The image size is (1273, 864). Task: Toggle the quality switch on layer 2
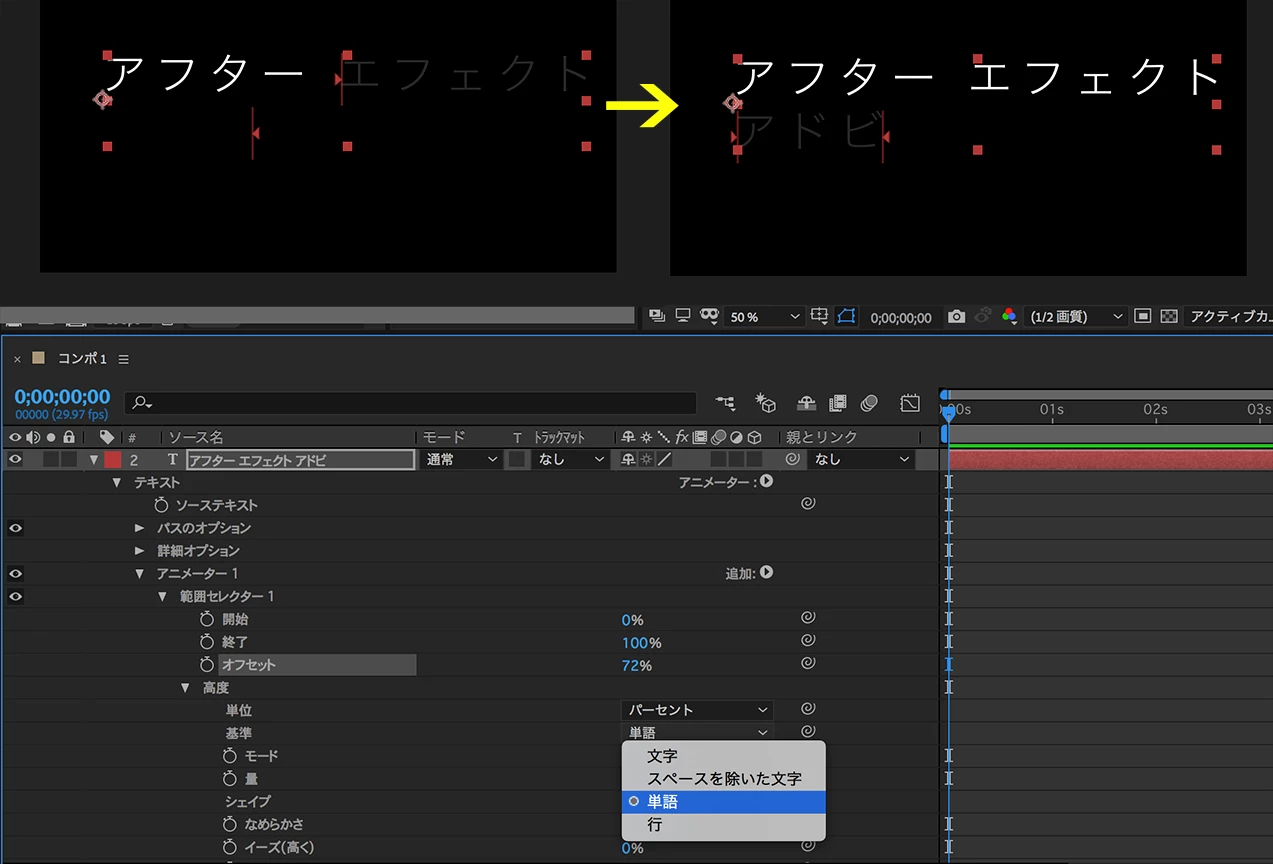[663, 459]
